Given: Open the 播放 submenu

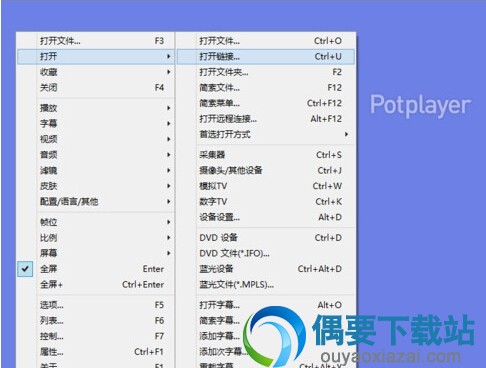Looking at the screenshot, I should 95,108.
